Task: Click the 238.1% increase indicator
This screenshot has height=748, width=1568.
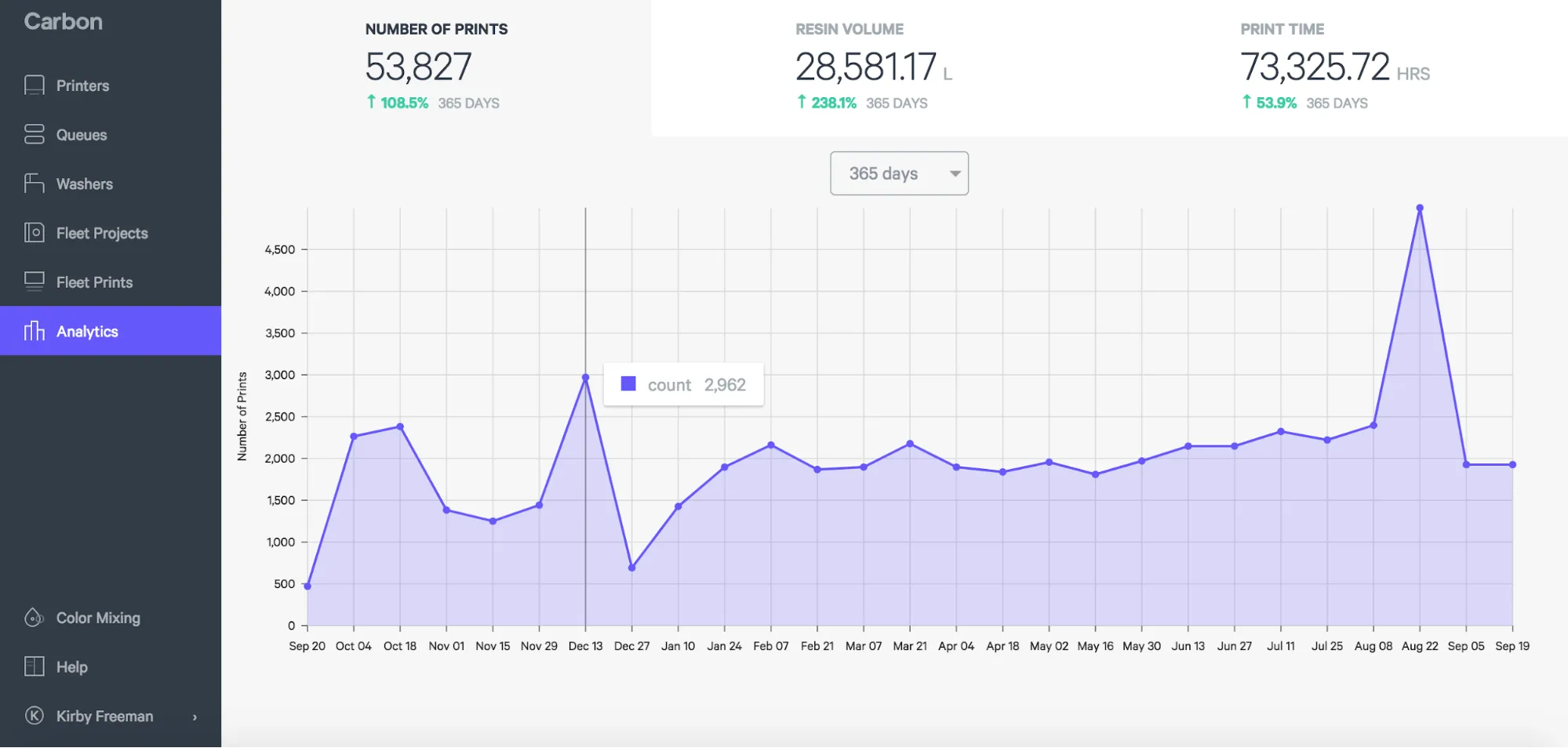Action: 826,103
